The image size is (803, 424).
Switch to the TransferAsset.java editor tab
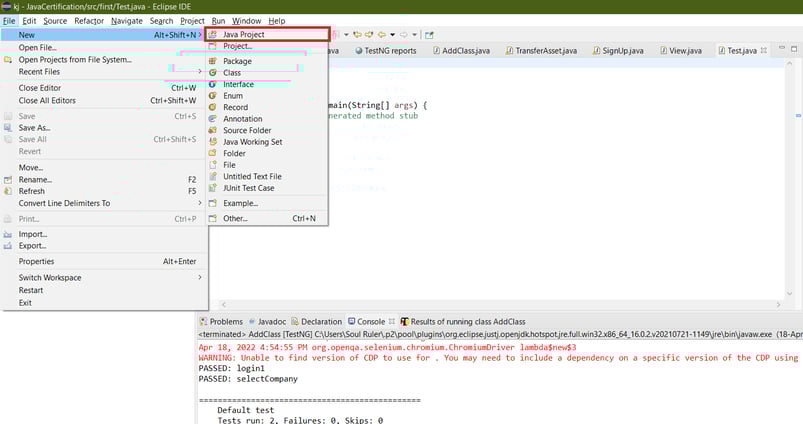[x=541, y=51]
